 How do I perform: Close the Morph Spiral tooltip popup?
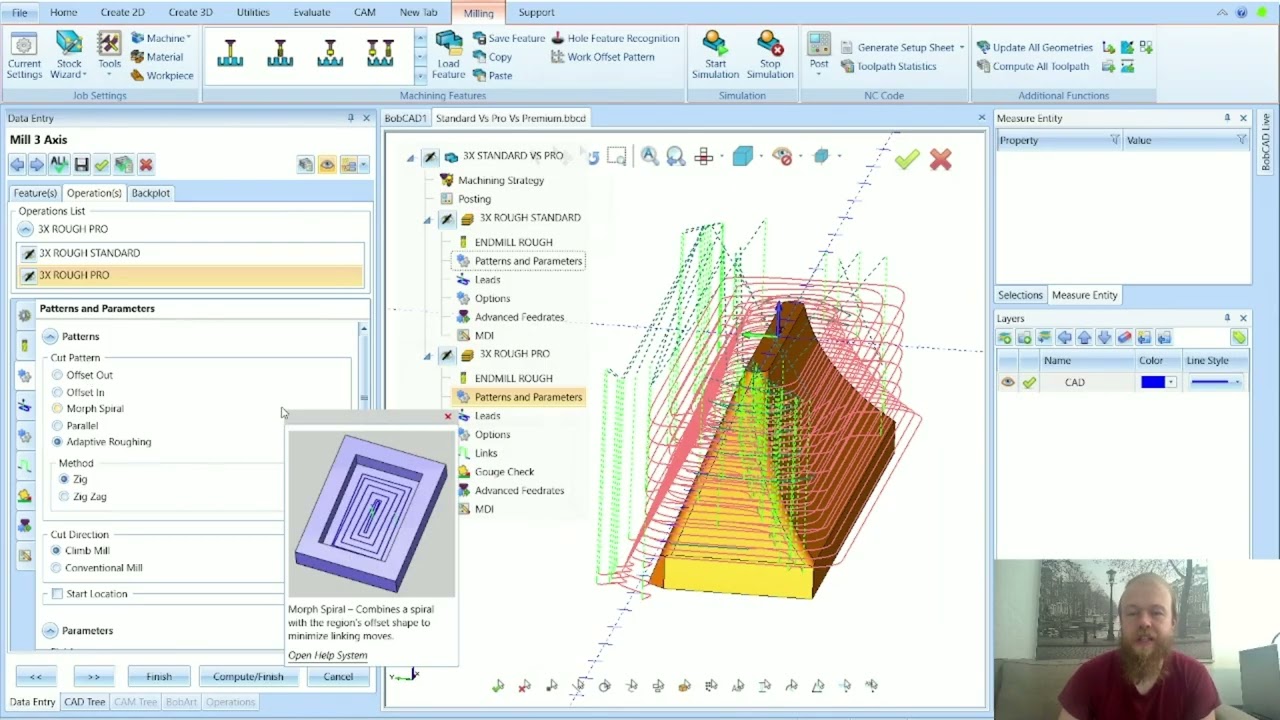448,416
